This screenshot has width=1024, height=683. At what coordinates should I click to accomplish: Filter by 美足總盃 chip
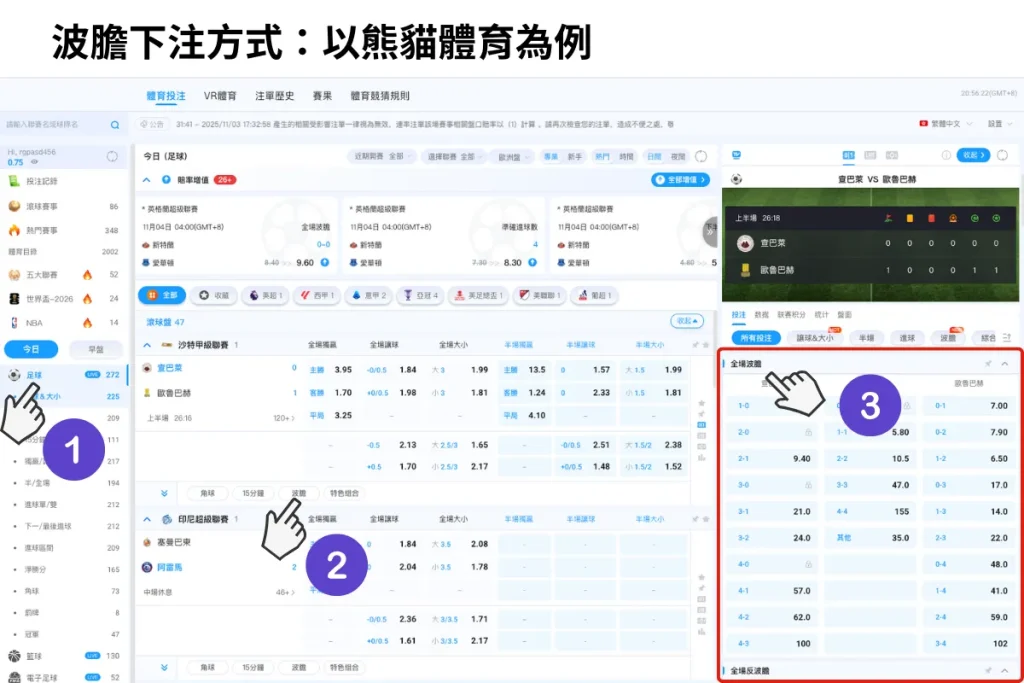point(479,295)
